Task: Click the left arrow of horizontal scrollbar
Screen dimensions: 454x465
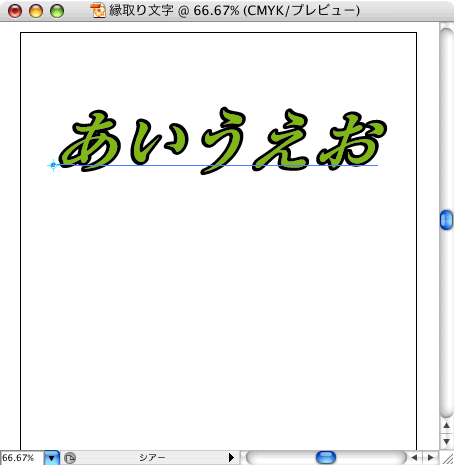Action: (414, 458)
